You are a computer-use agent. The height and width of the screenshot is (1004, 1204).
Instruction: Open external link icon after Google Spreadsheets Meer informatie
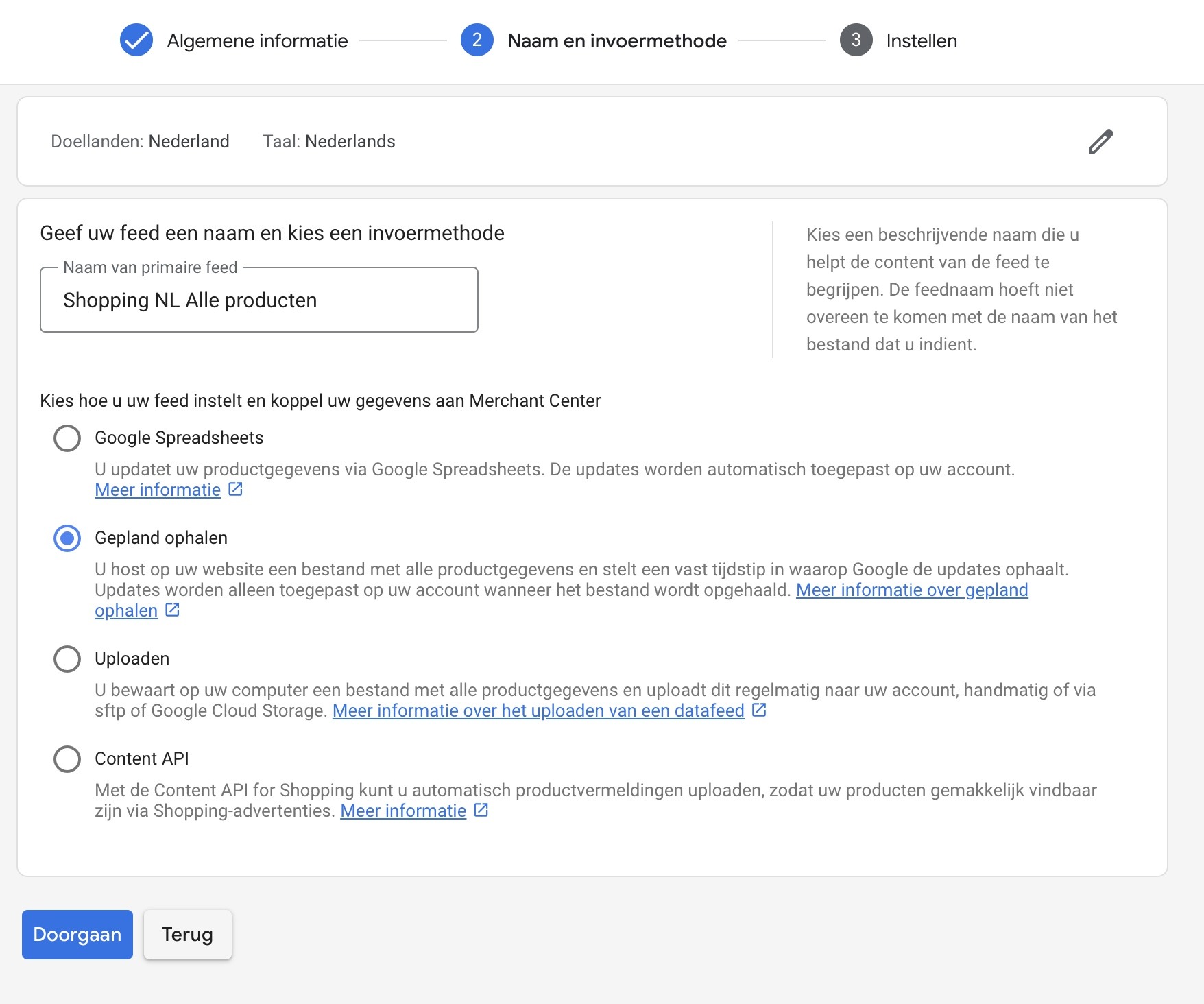(235, 489)
